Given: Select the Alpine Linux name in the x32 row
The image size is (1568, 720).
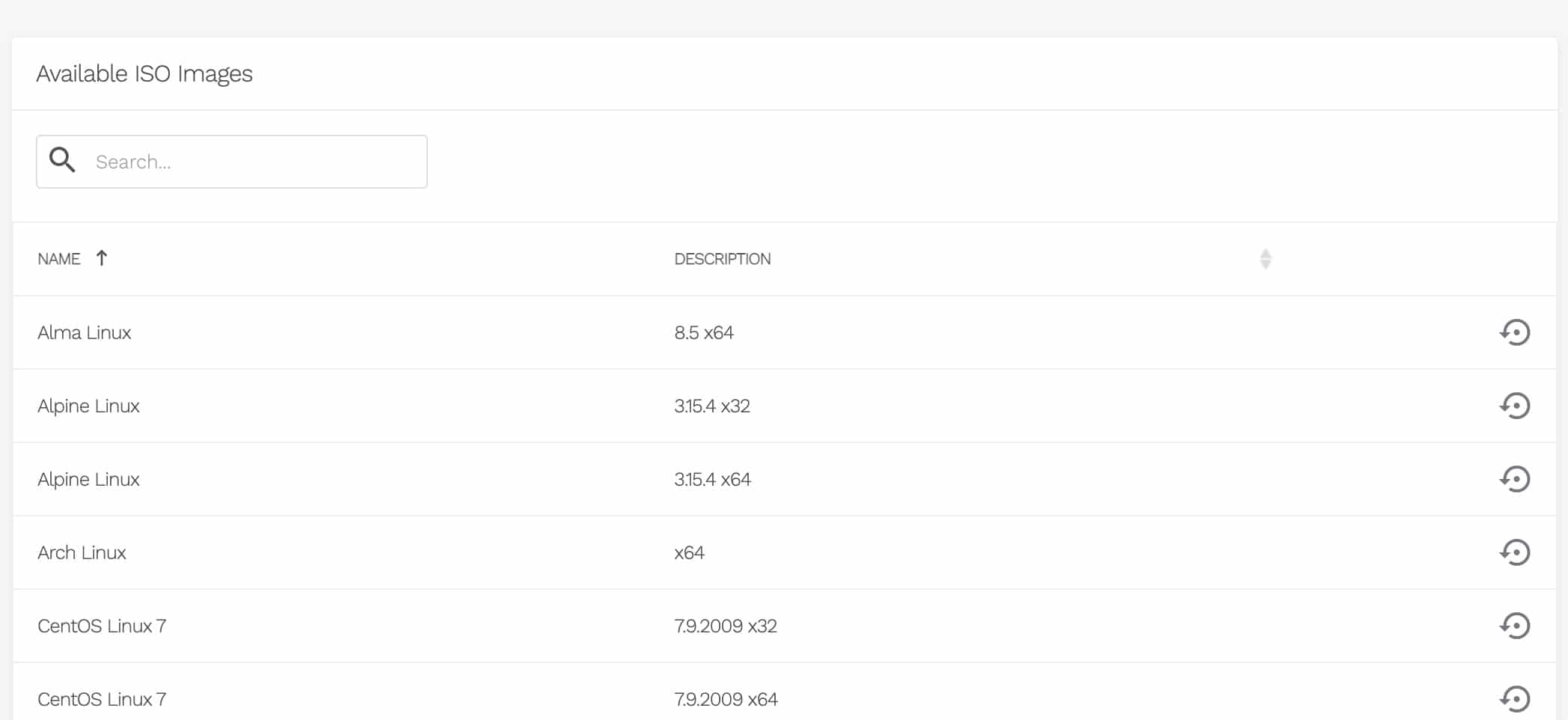Looking at the screenshot, I should click(x=88, y=406).
